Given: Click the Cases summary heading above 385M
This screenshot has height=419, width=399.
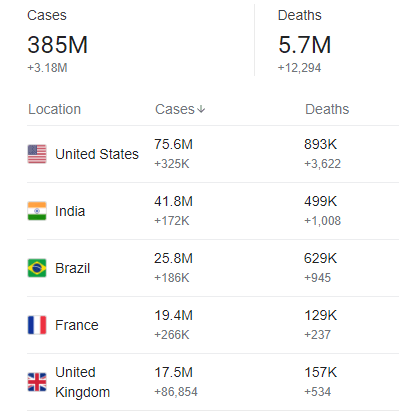Looking at the screenshot, I should click(x=47, y=15).
